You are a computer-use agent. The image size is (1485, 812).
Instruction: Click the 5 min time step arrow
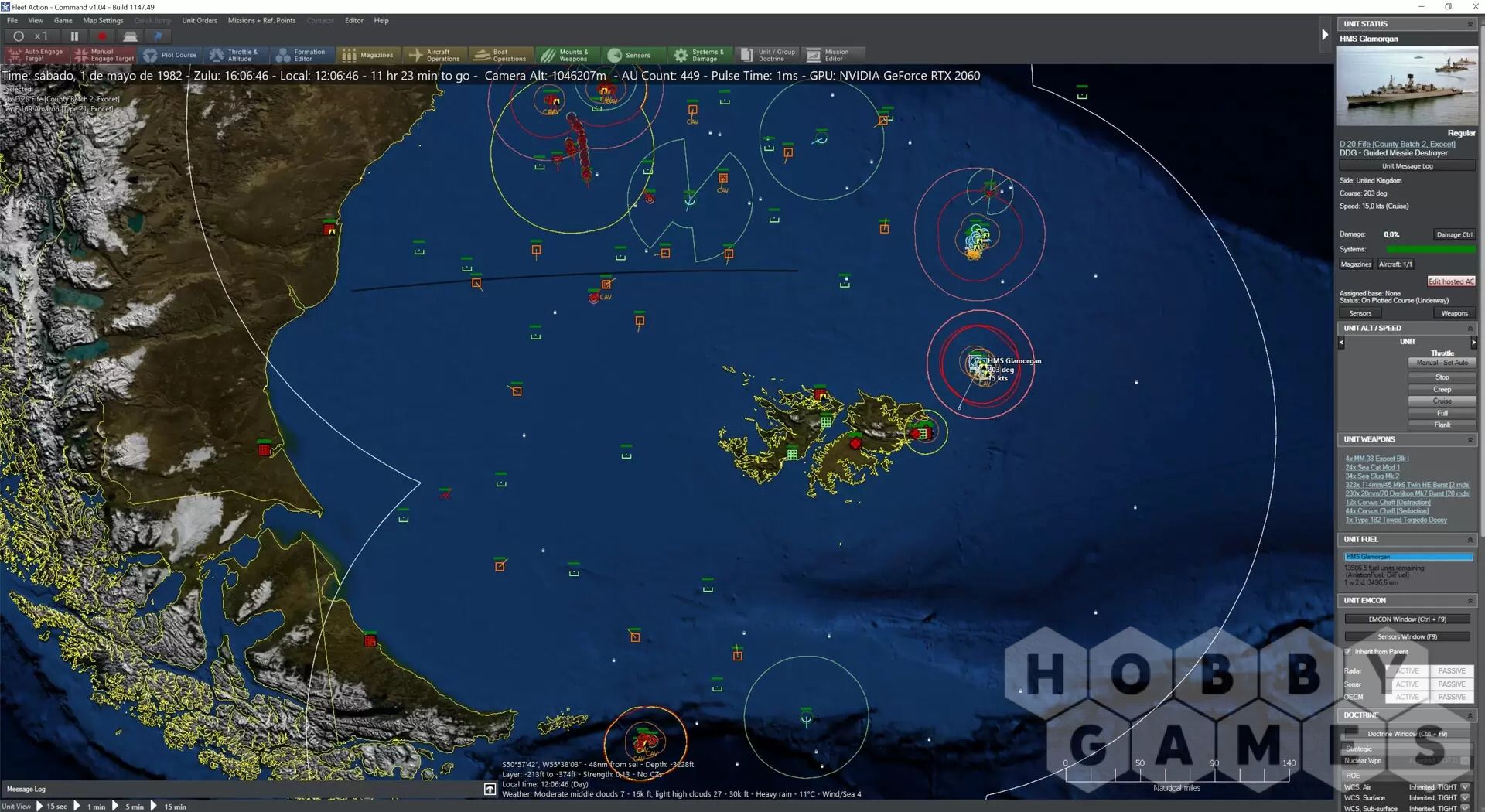pos(115,806)
